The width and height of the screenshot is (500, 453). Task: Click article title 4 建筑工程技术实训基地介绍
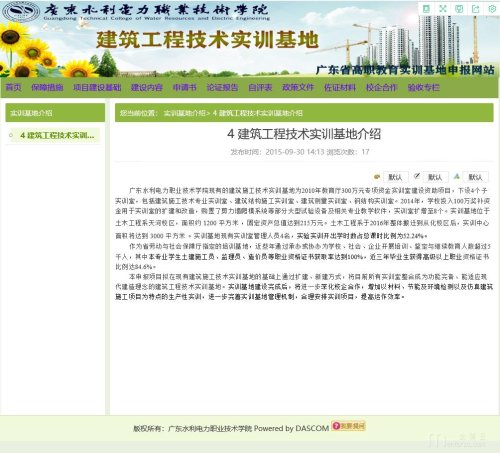point(304,134)
